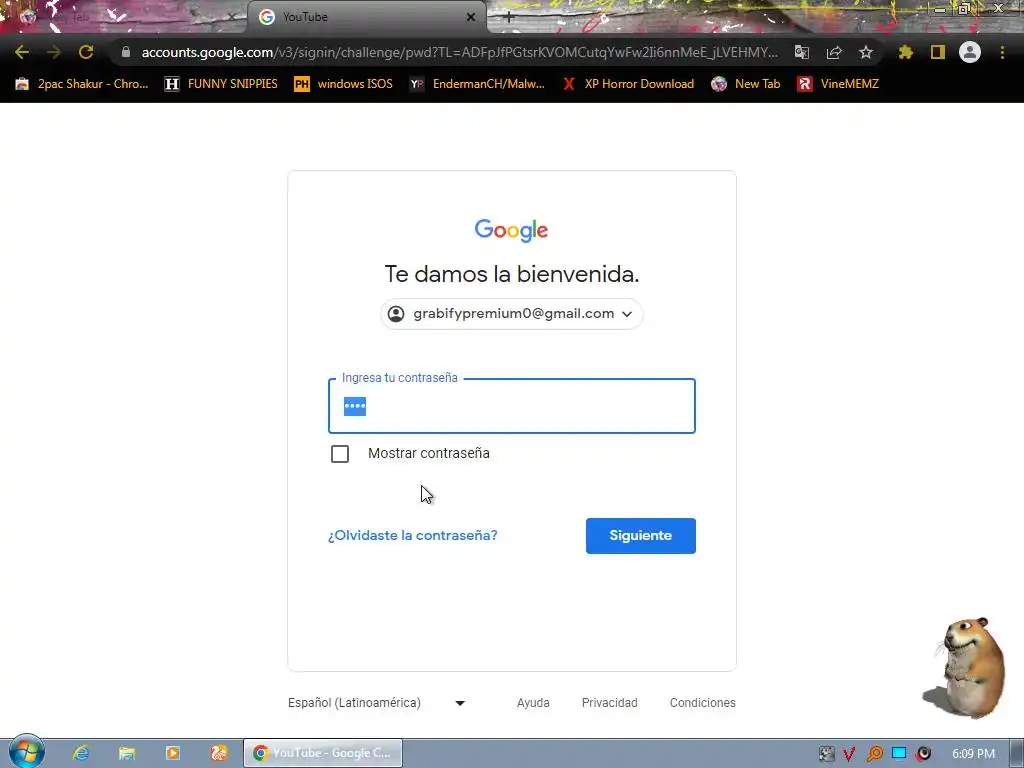Select the YouTube - Google Chrome taskbar button
This screenshot has width=1024, height=768.
pos(323,753)
